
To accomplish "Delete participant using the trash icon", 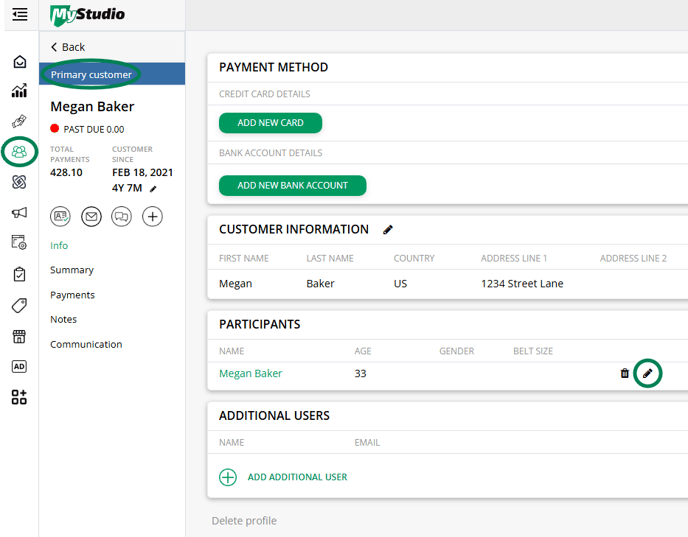I will click(x=625, y=373).
